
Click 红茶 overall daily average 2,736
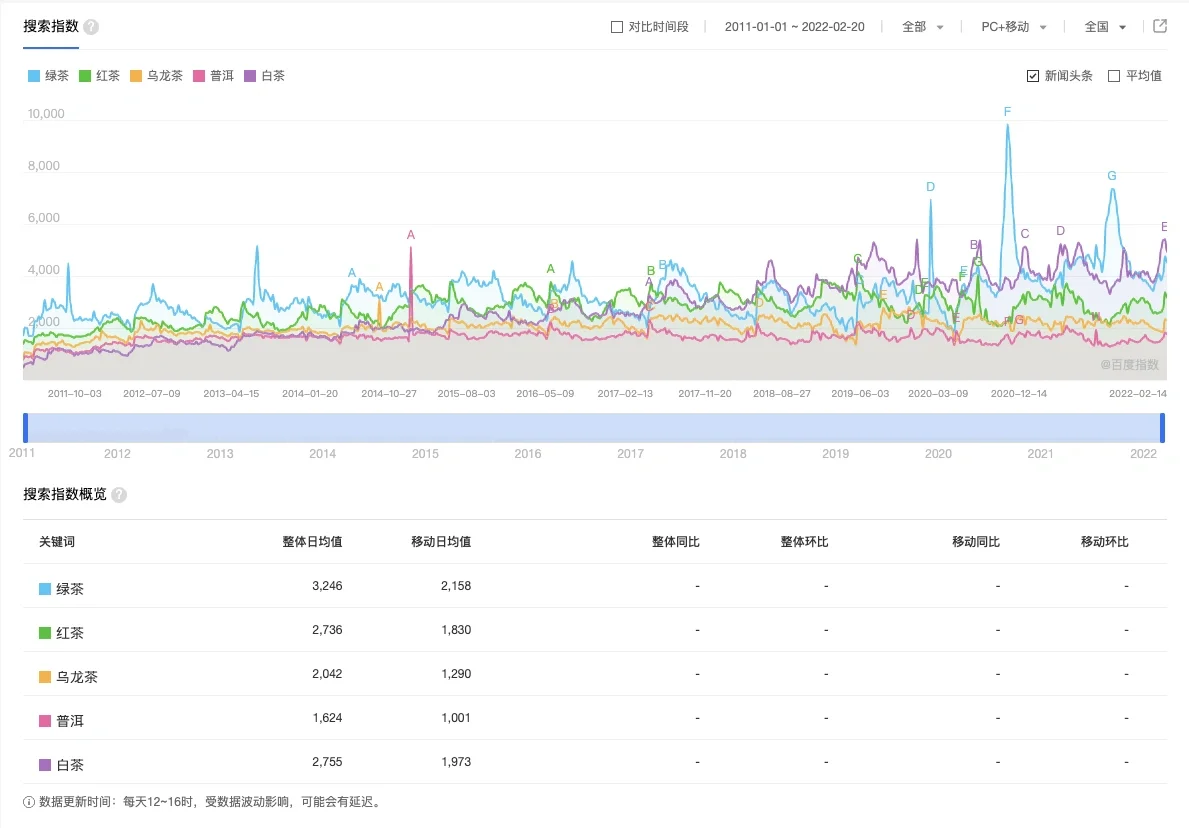tap(328, 630)
